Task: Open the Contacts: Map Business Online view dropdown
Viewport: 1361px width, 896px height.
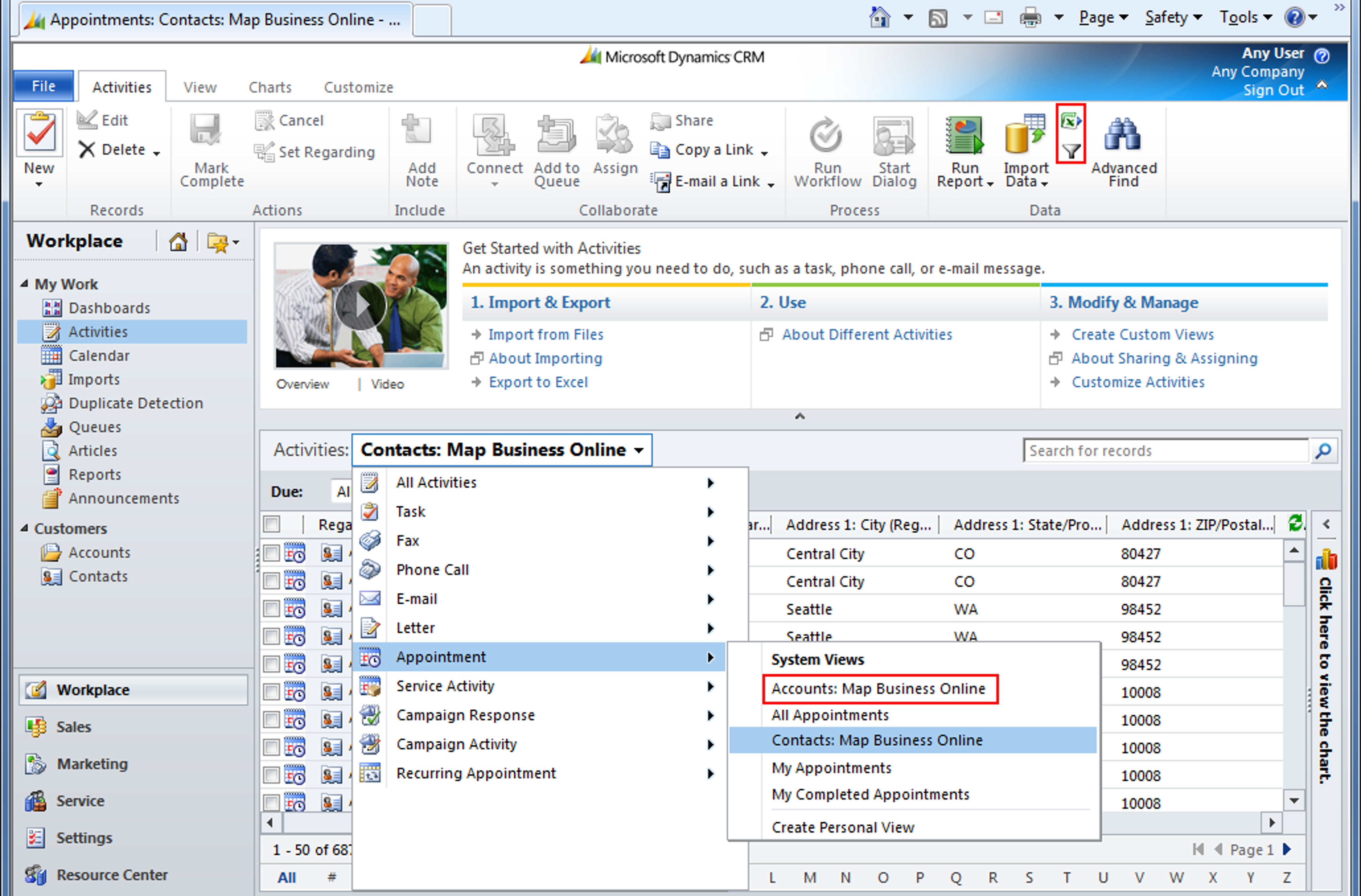Action: coord(501,450)
